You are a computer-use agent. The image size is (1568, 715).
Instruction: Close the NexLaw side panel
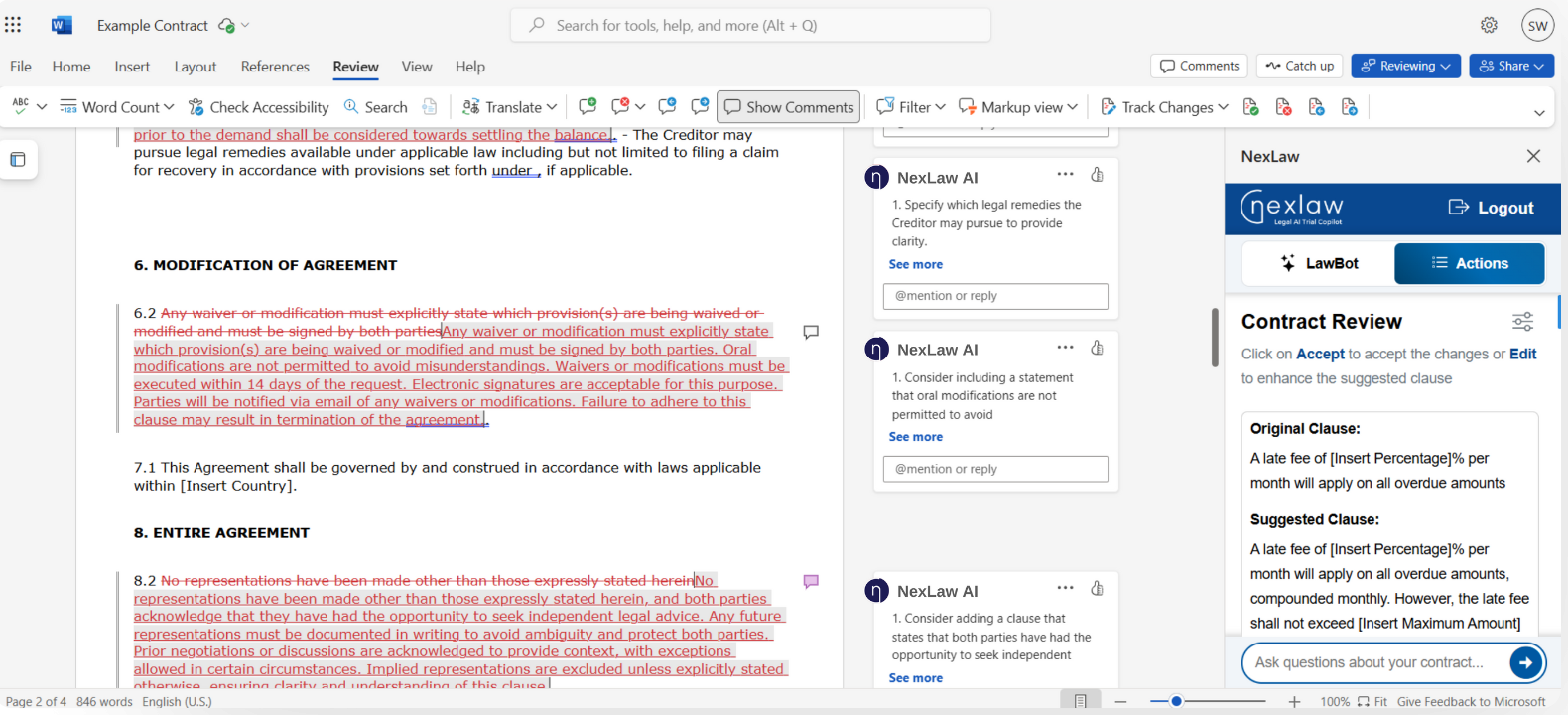[1533, 156]
